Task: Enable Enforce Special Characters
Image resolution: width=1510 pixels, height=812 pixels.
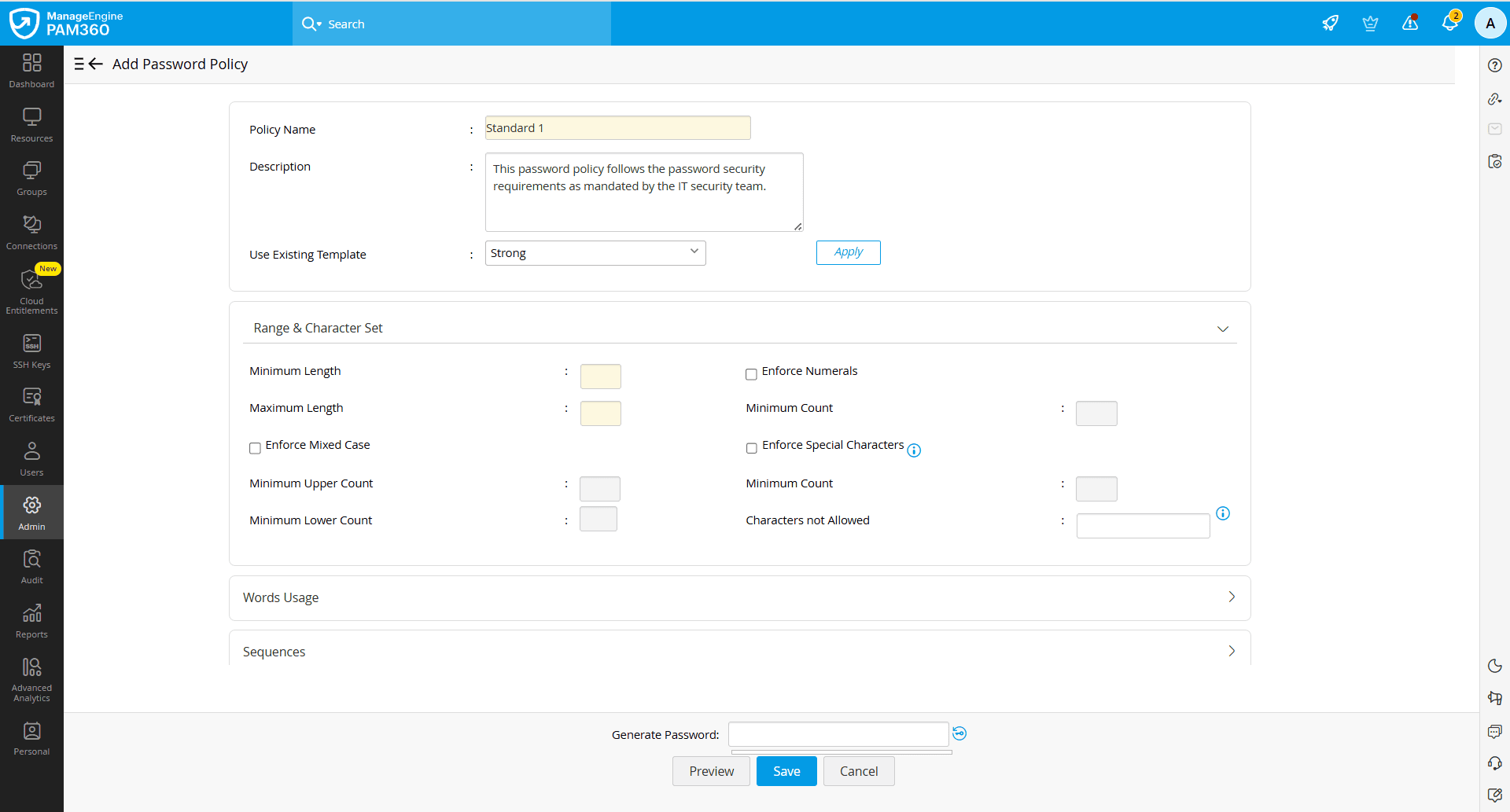Action: tap(752, 447)
